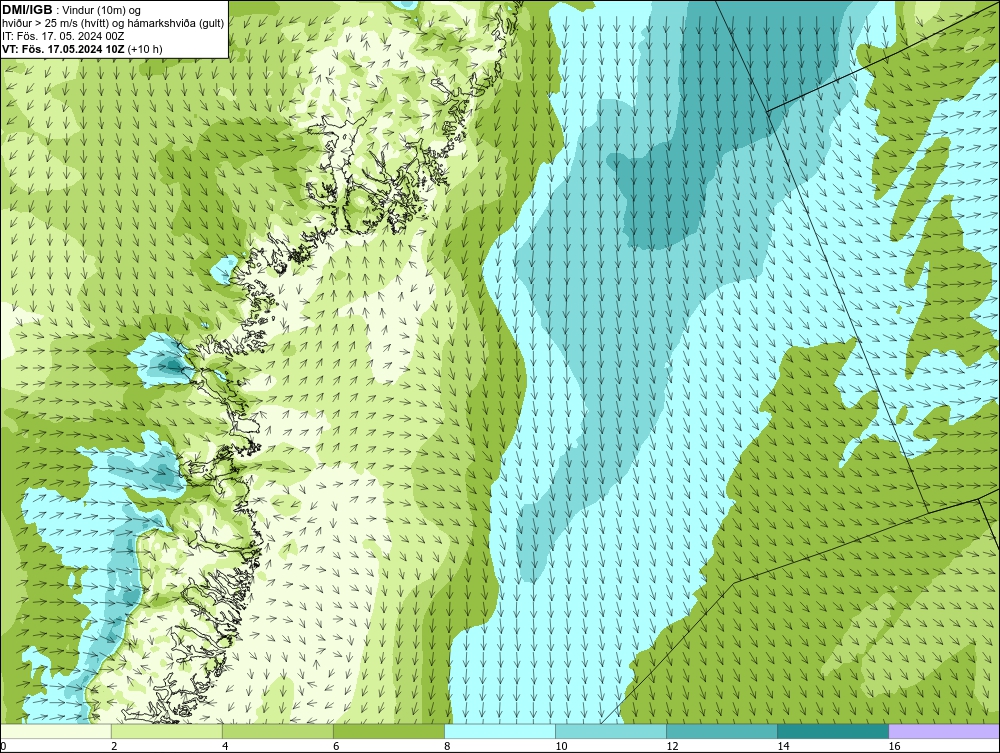Click the 4–6 m/s green legend swatch
This screenshot has height=753, width=1000.
pyautogui.click(x=277, y=731)
